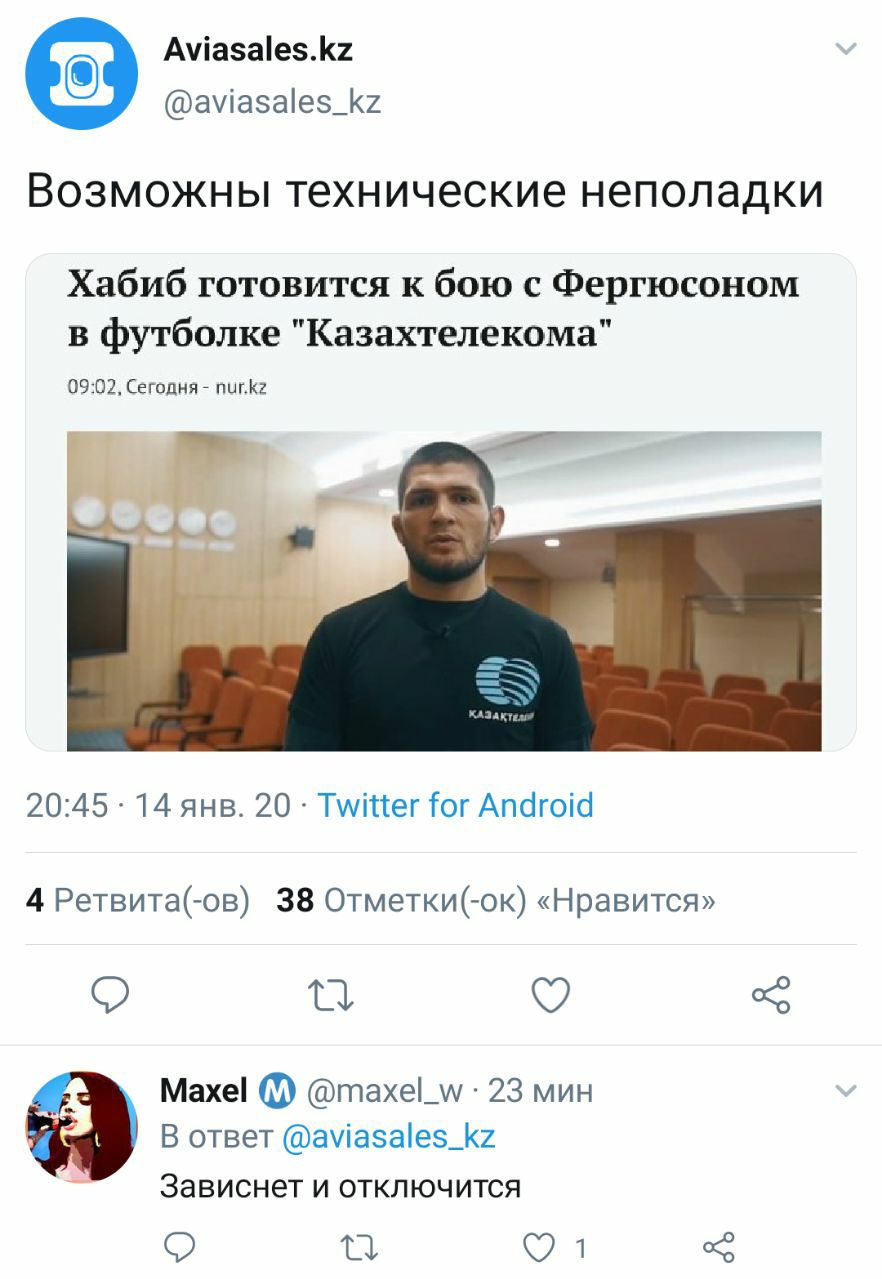Screen dimensions: 882x1279
Task: Open the Khabib news article image
Action: [444, 591]
